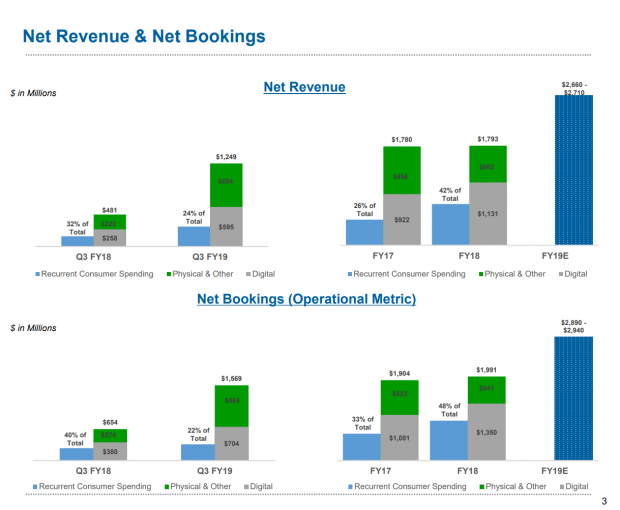Select the '40% of Total' annotation
The width and height of the screenshot is (620, 510).
tap(75, 439)
